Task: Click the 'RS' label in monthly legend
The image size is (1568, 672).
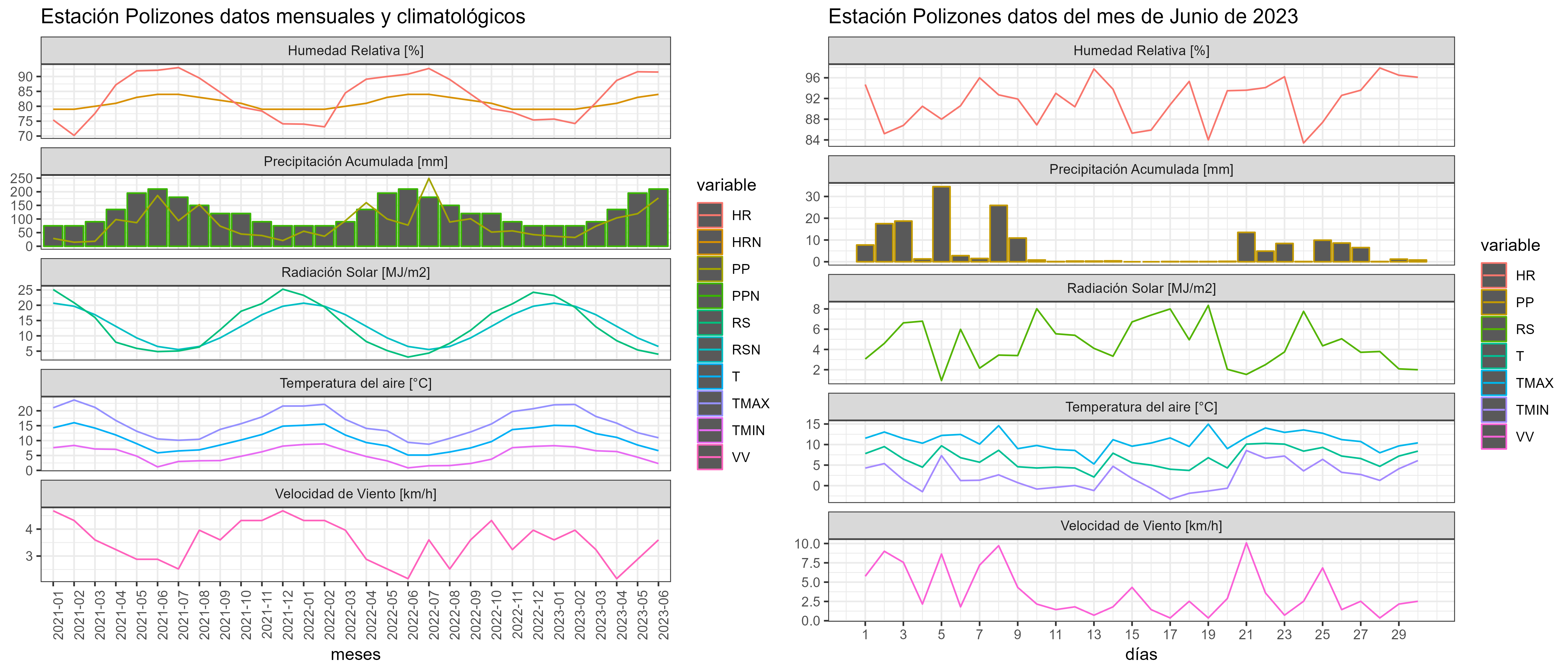Action: [741, 323]
